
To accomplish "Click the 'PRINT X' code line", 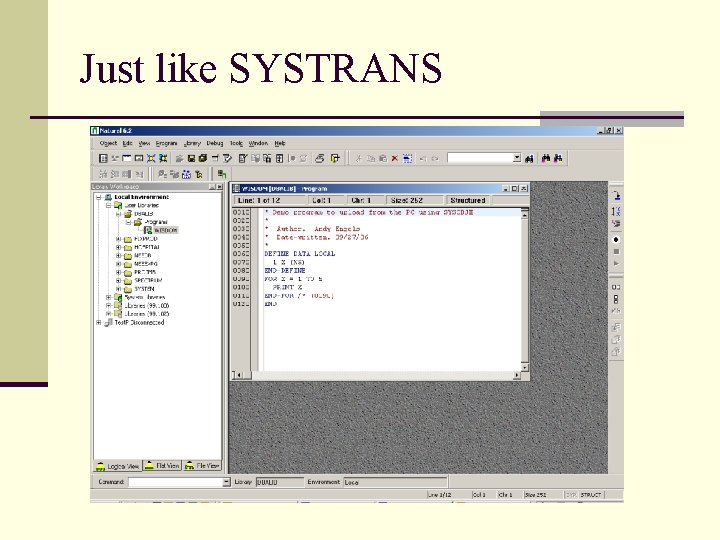I will (287, 287).
